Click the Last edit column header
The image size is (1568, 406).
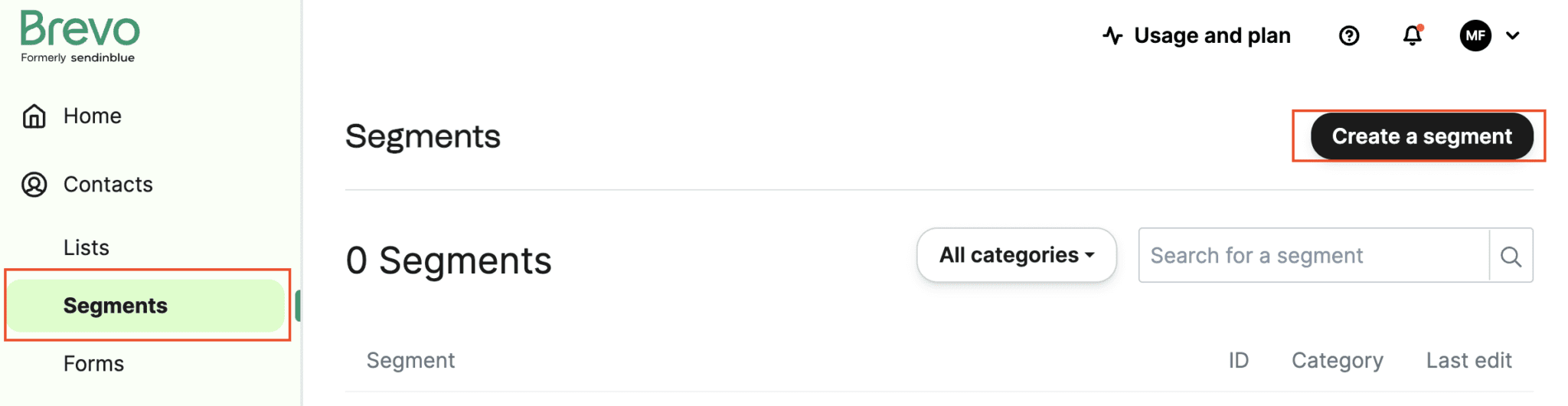1468,361
